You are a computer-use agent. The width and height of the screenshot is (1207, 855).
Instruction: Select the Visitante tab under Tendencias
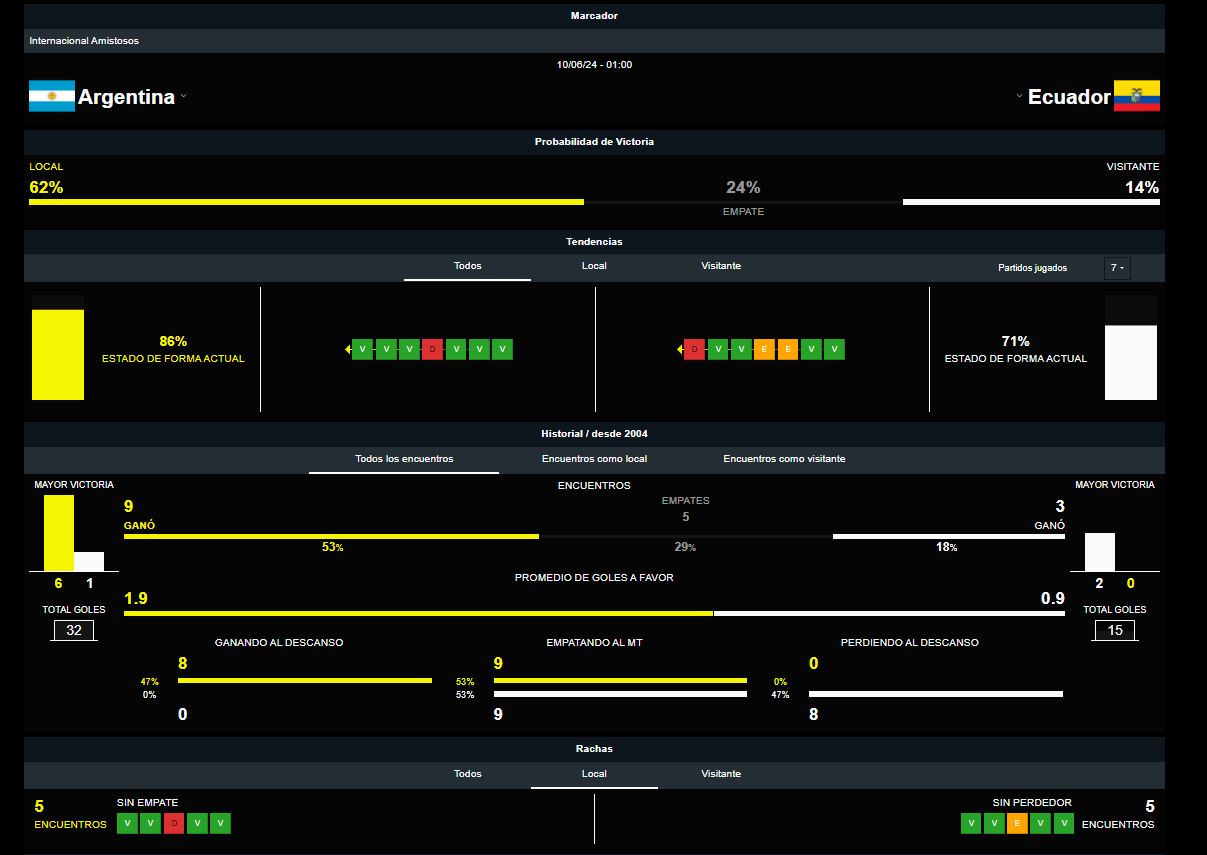coord(721,266)
